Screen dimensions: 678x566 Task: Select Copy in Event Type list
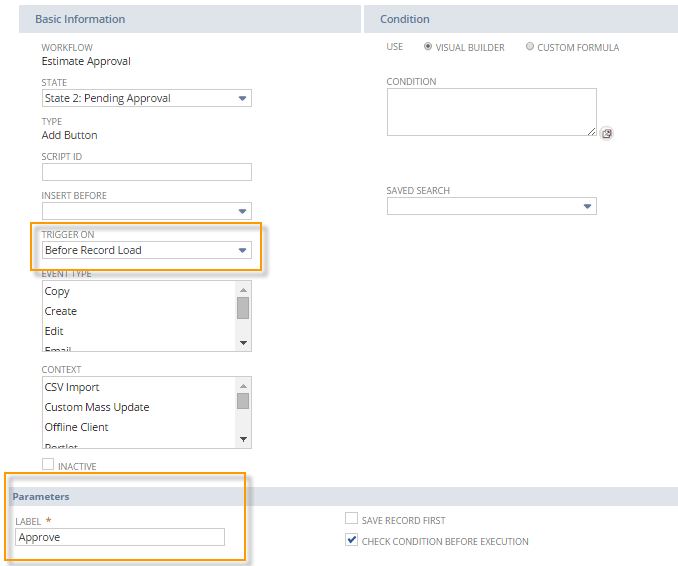point(138,291)
